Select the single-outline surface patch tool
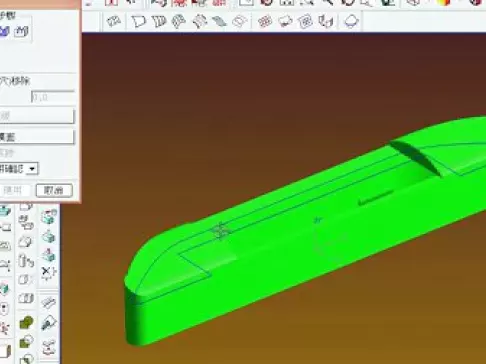The height and width of the screenshot is (364, 486). click(139, 22)
